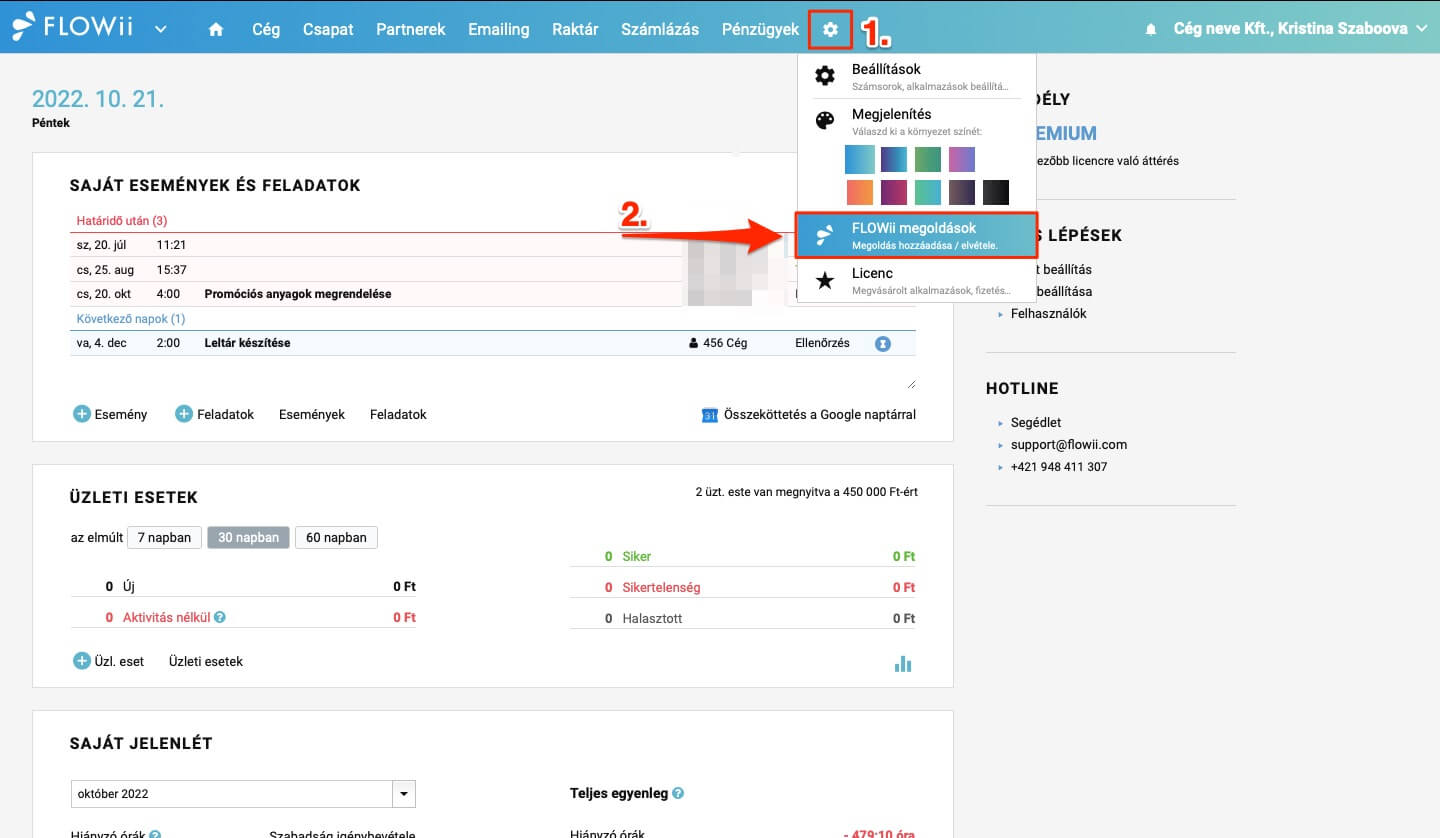The height and width of the screenshot is (838, 1440).
Task: Open the Számlázás menu
Action: coord(660,29)
